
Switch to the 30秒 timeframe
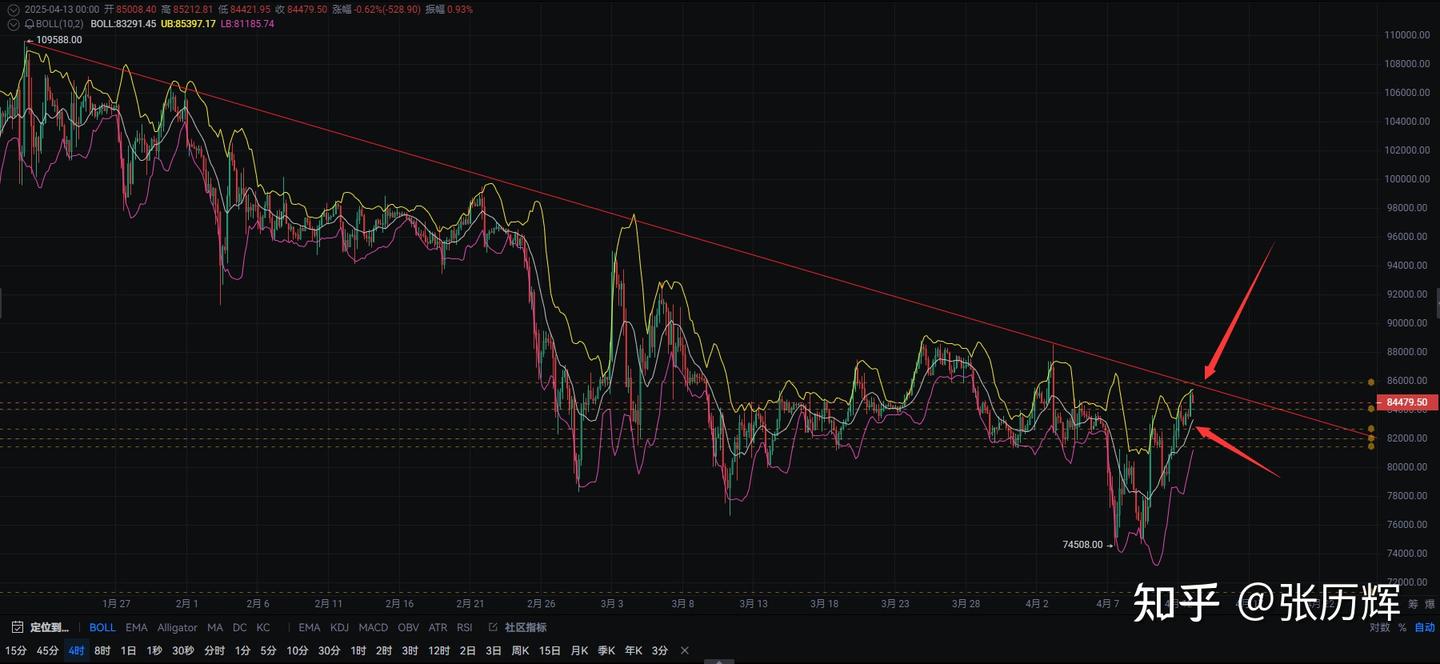(183, 651)
